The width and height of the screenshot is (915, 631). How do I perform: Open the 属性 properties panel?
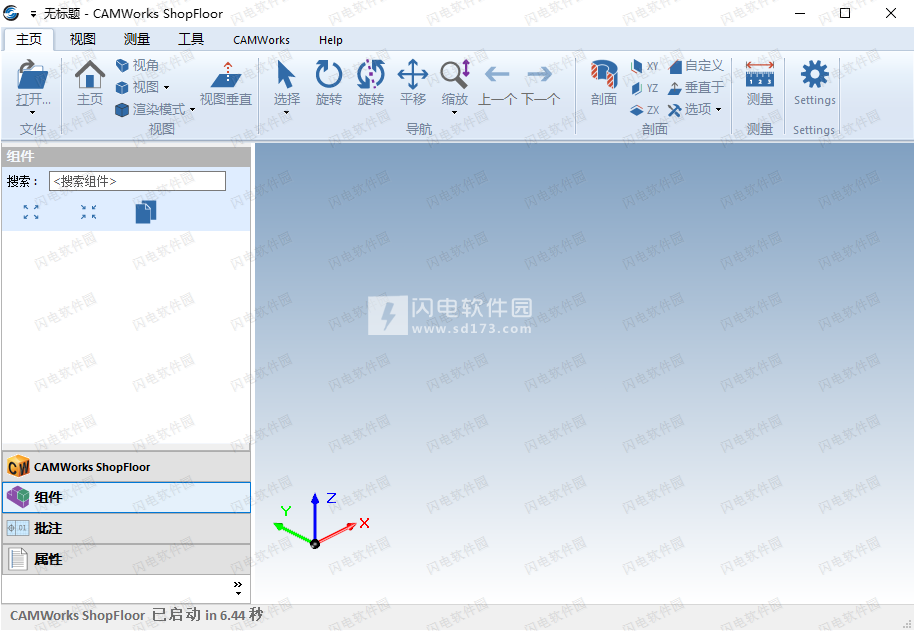pos(126,559)
